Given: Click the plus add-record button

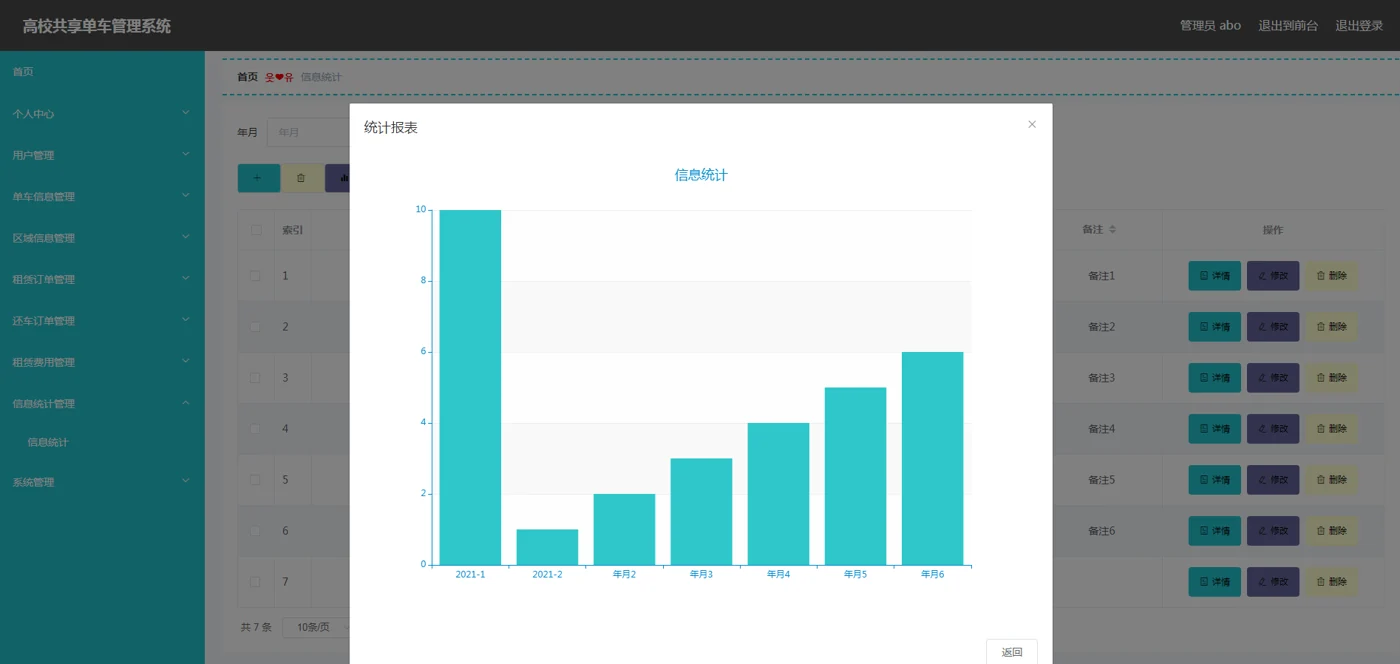Looking at the screenshot, I should coord(258,177).
